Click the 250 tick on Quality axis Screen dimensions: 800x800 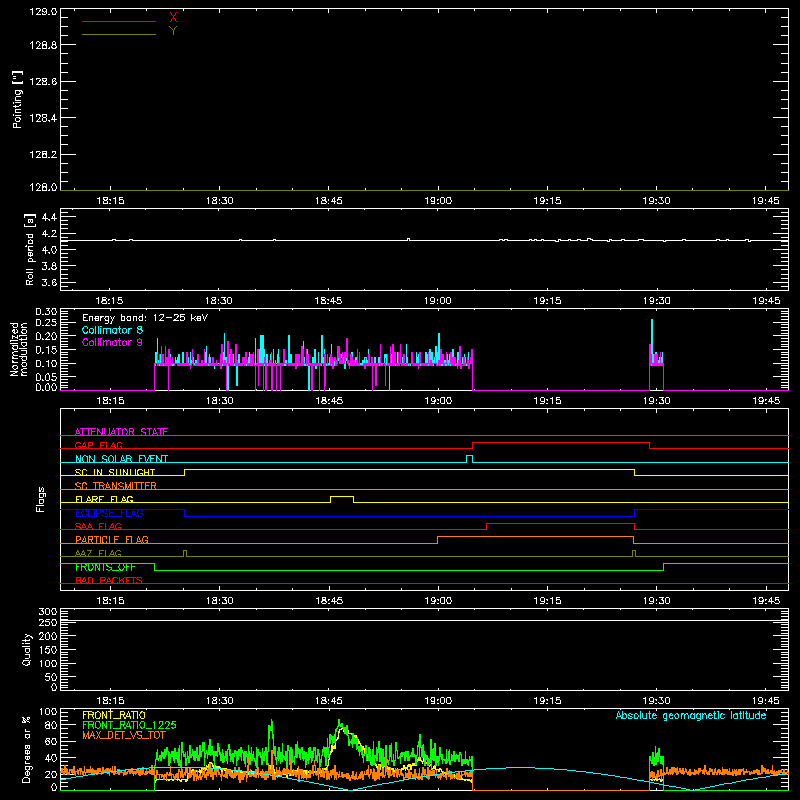pyautogui.click(x=48, y=623)
